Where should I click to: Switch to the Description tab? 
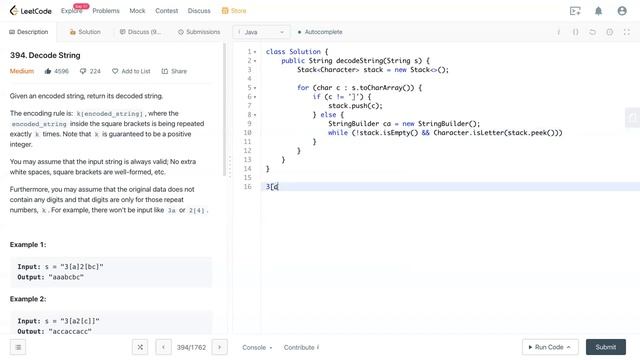click(x=29, y=32)
